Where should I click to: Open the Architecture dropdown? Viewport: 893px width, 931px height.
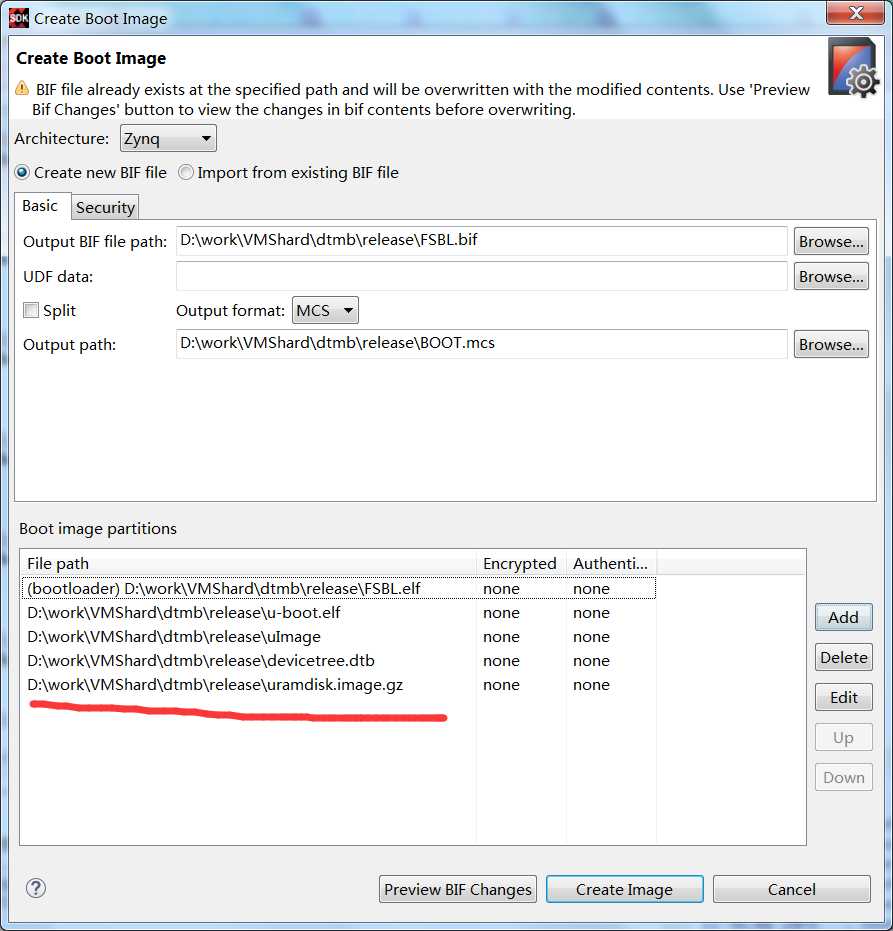(168, 138)
